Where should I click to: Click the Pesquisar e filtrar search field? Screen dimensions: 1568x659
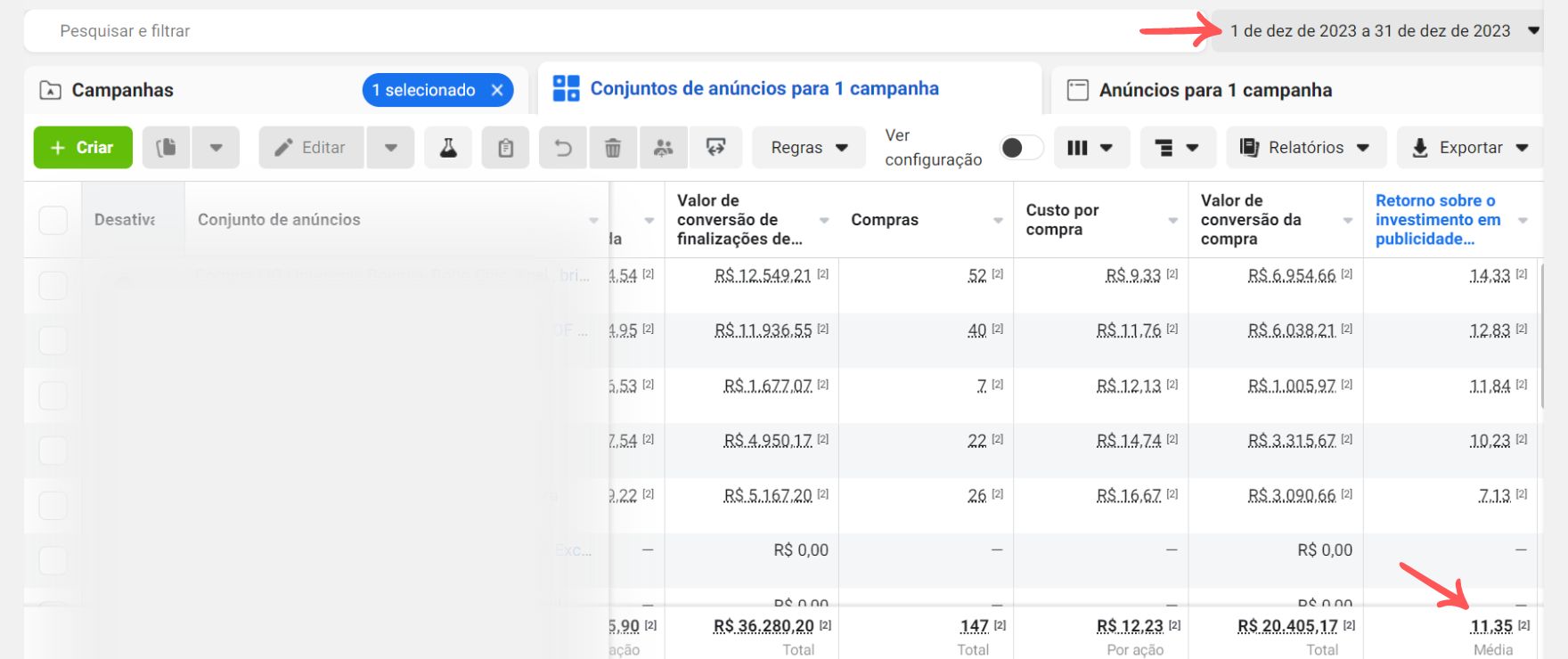click(x=535, y=31)
